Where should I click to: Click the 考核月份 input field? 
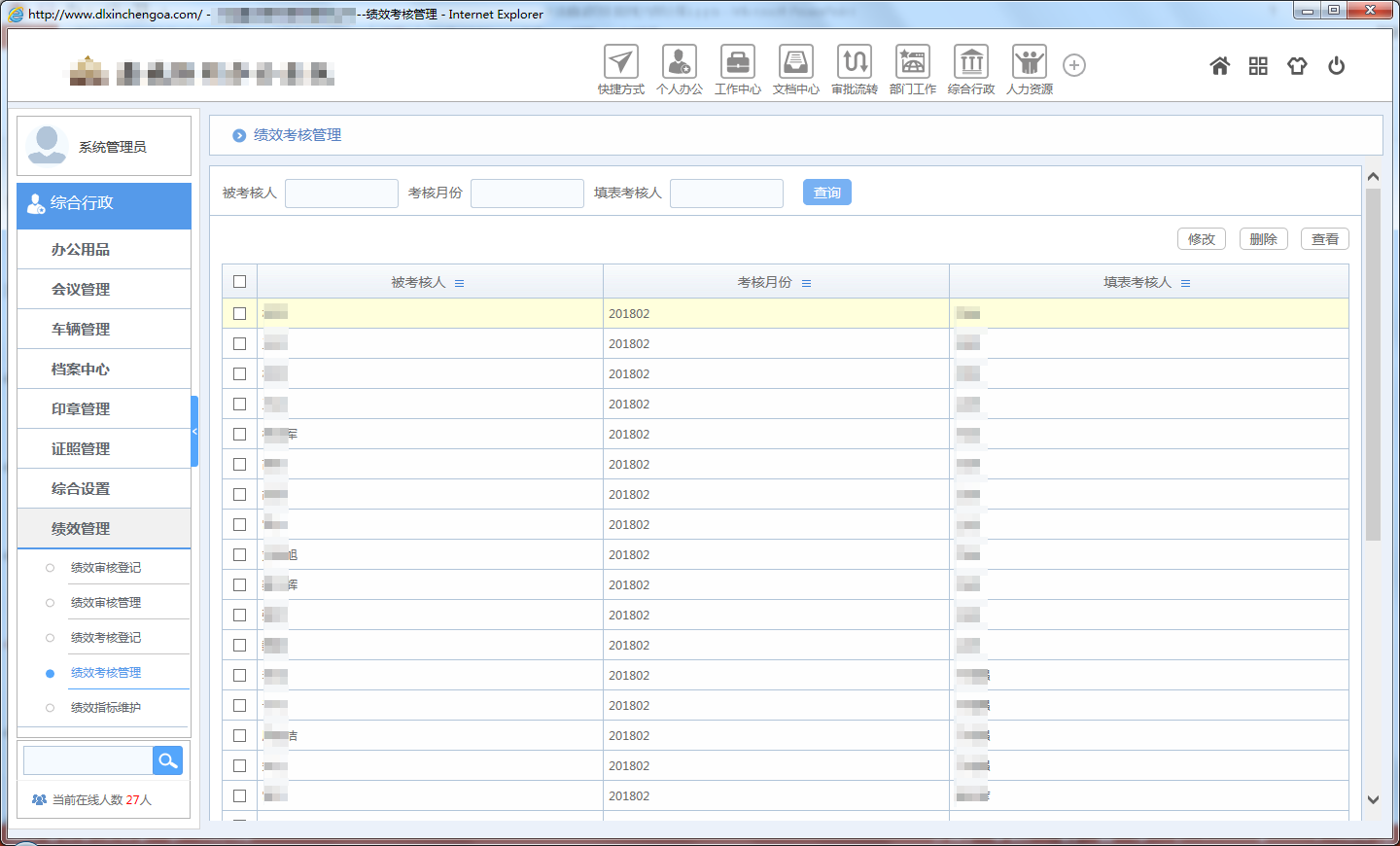[x=527, y=194]
